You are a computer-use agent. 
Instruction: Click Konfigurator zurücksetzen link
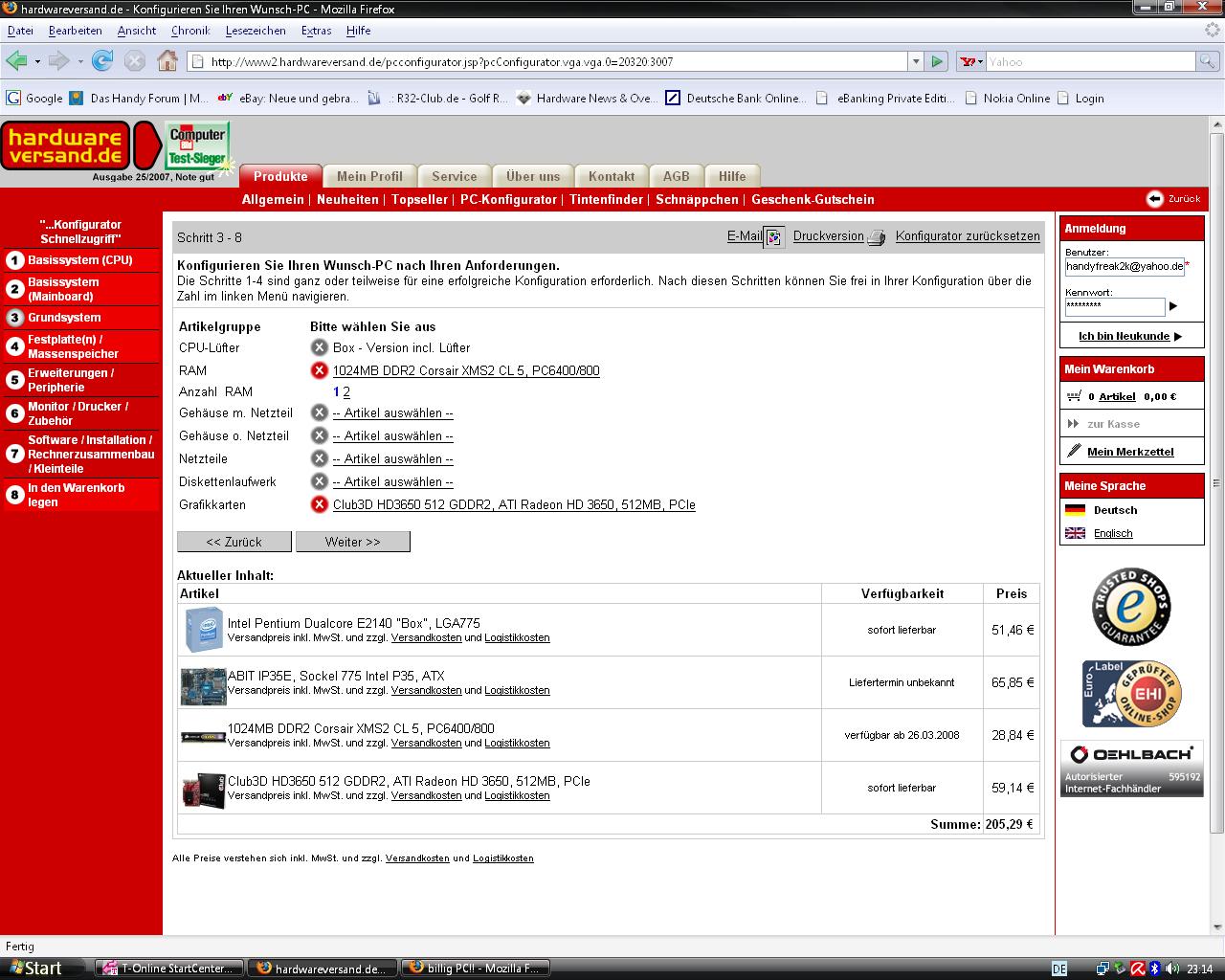tap(968, 236)
